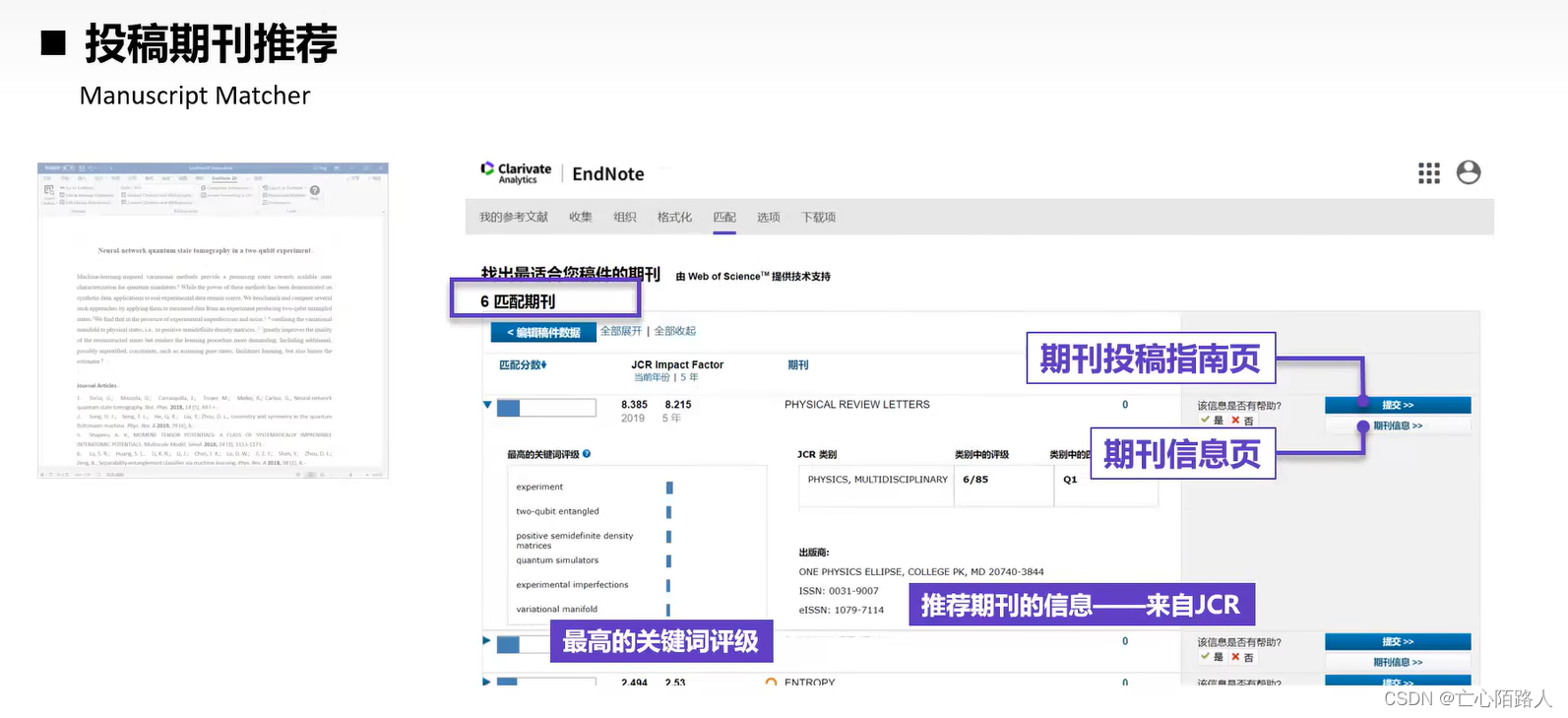Switch to the 收集 tab

(581, 218)
